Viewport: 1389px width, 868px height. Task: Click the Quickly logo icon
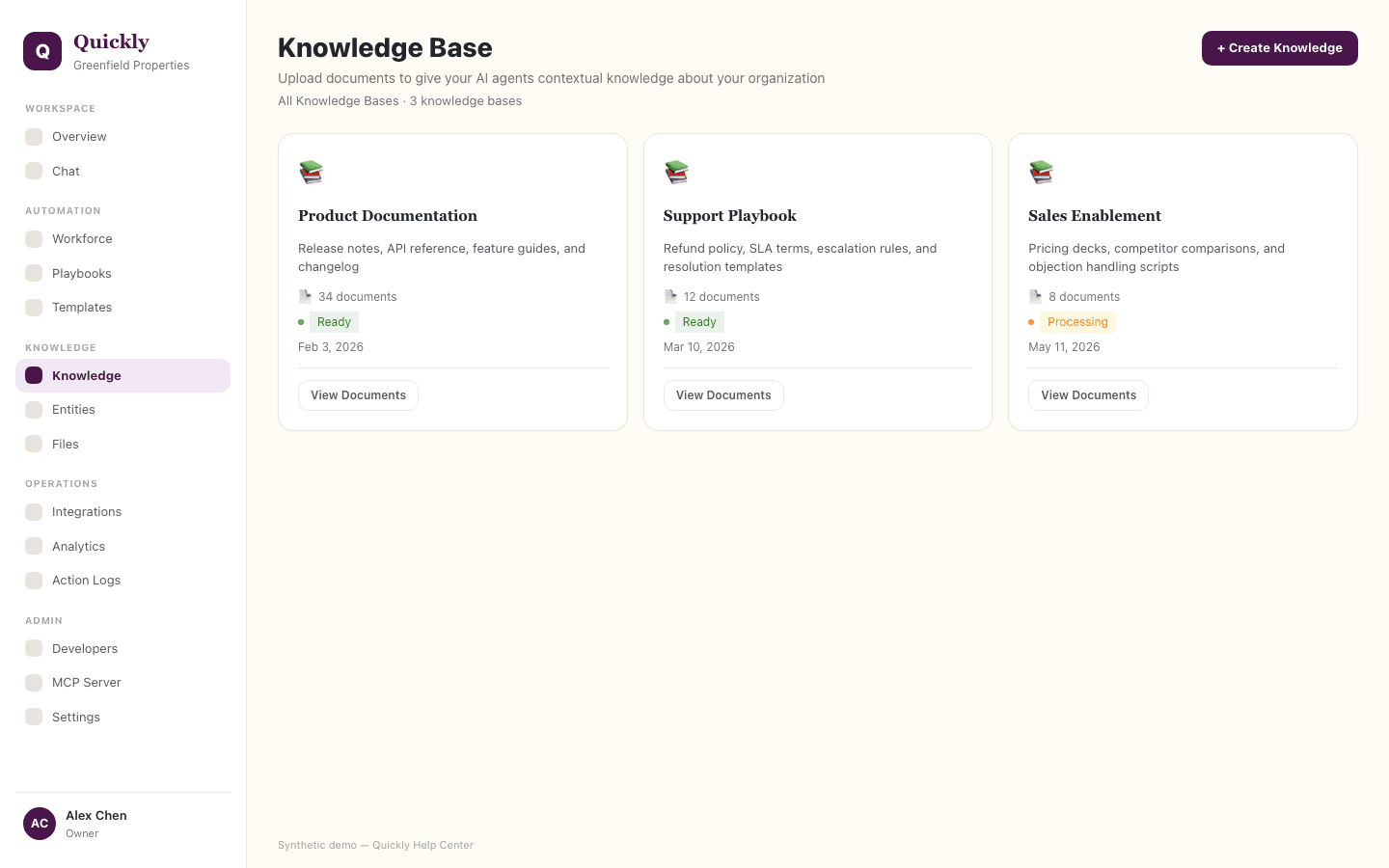(42, 51)
